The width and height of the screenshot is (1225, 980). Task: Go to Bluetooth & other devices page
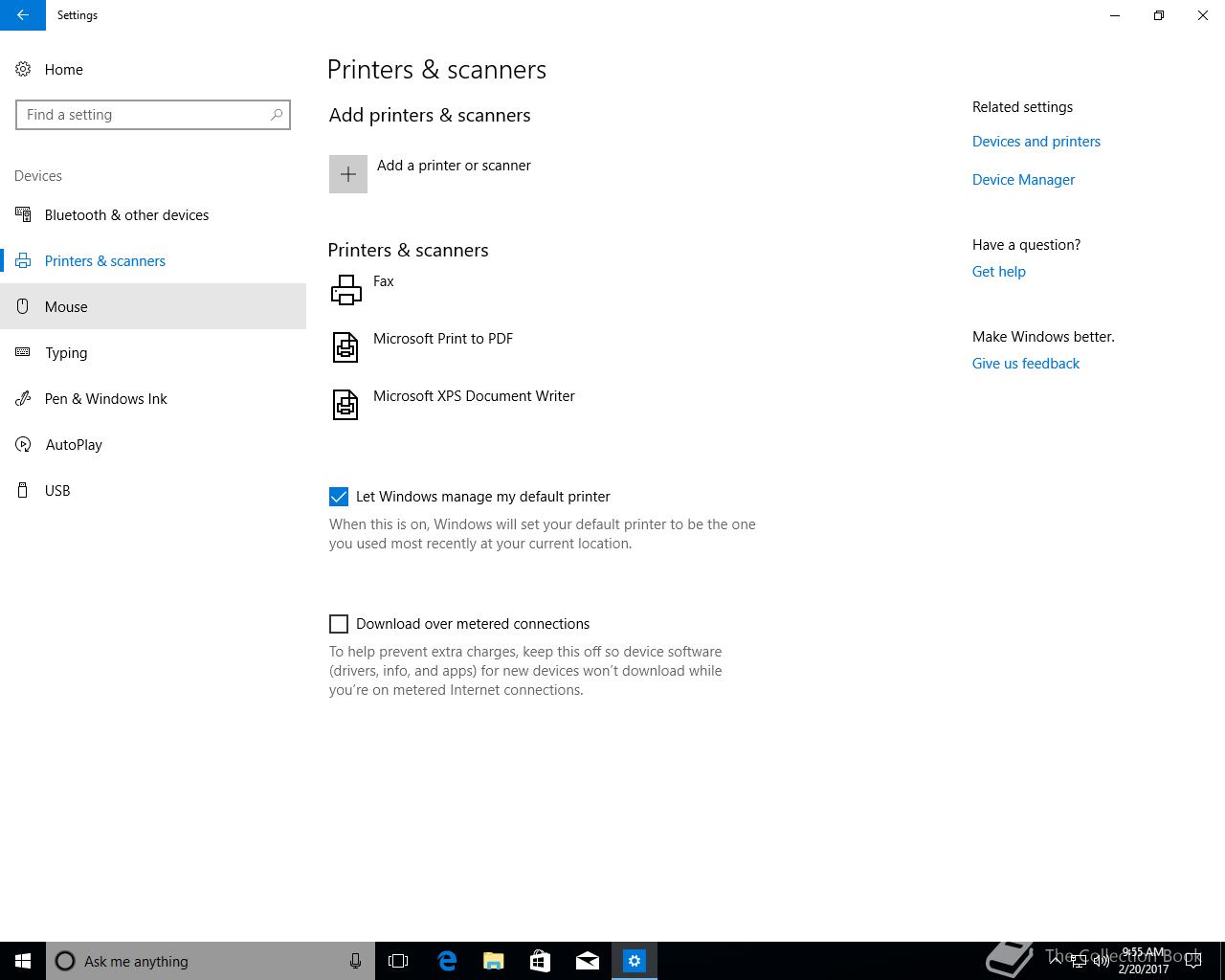153,215
